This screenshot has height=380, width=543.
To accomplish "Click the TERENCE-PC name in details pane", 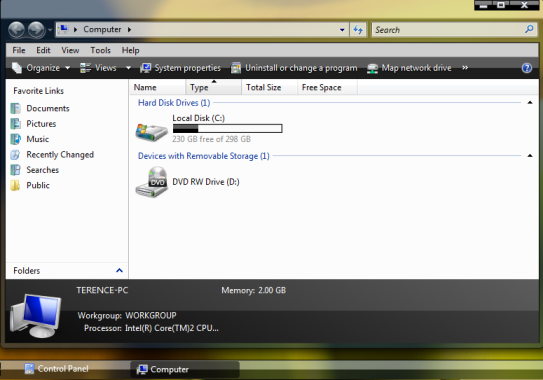I will point(102,290).
